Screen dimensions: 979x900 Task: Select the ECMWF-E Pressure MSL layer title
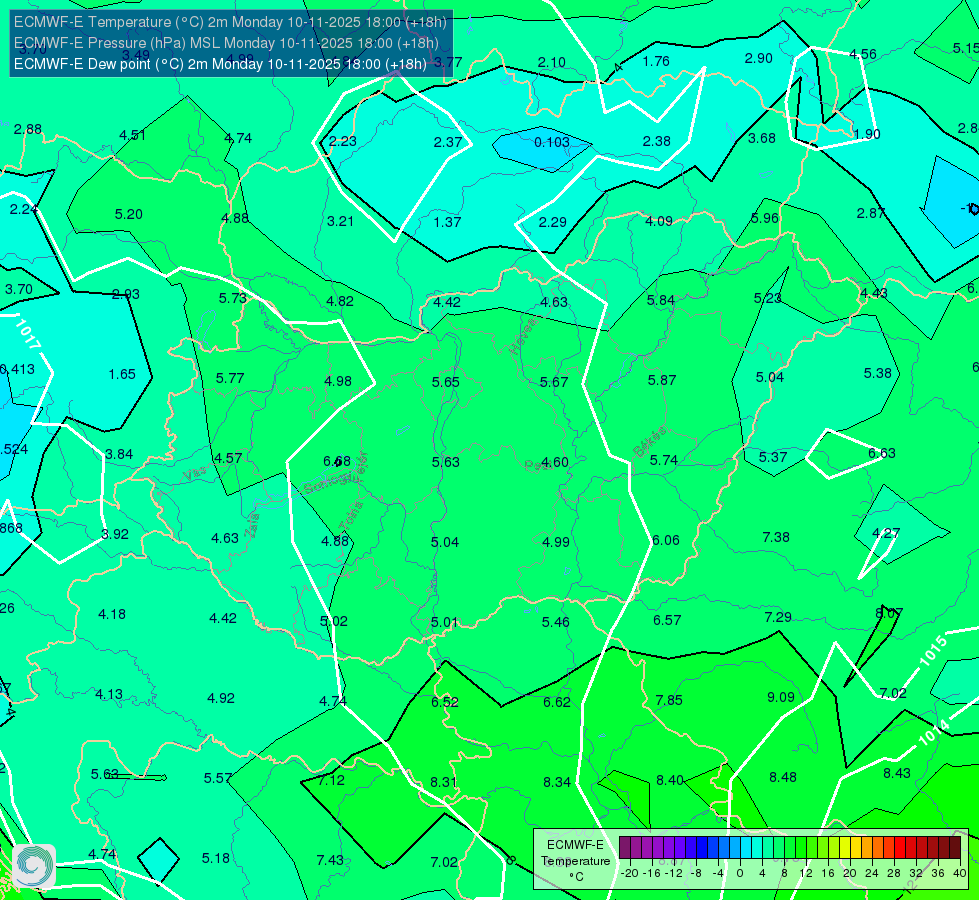(226, 43)
